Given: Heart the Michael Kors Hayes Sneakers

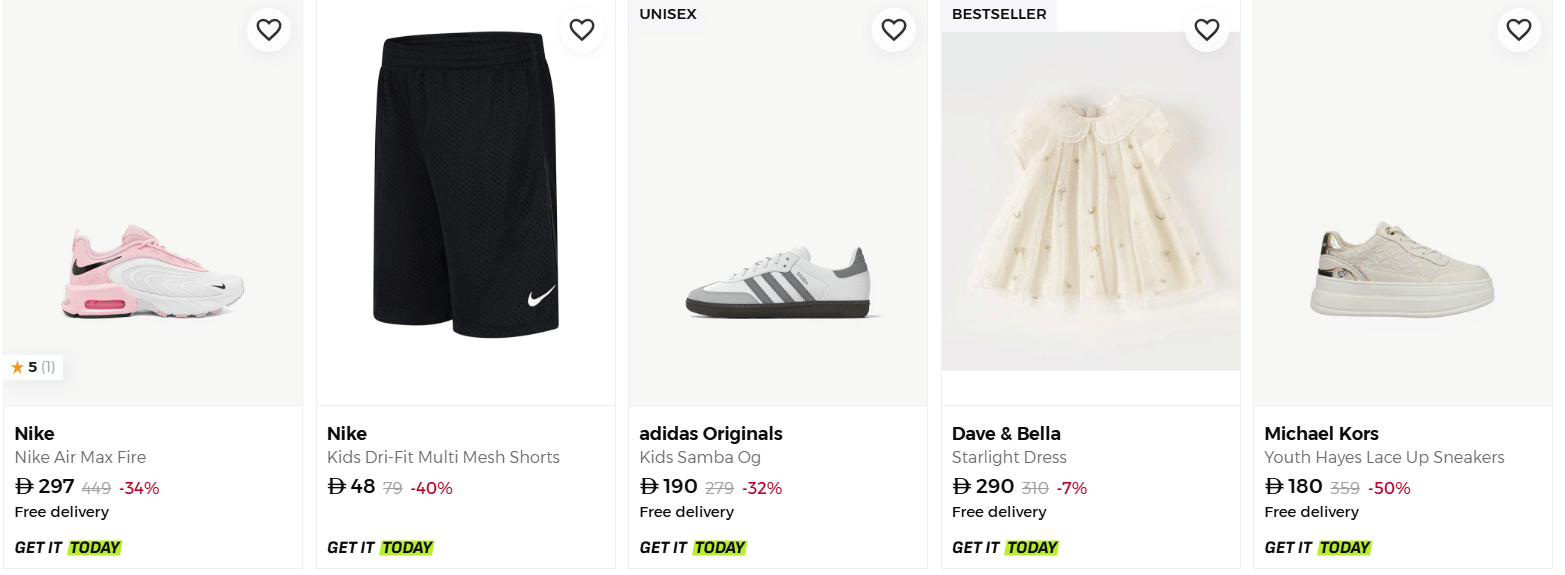Looking at the screenshot, I should click(1519, 30).
